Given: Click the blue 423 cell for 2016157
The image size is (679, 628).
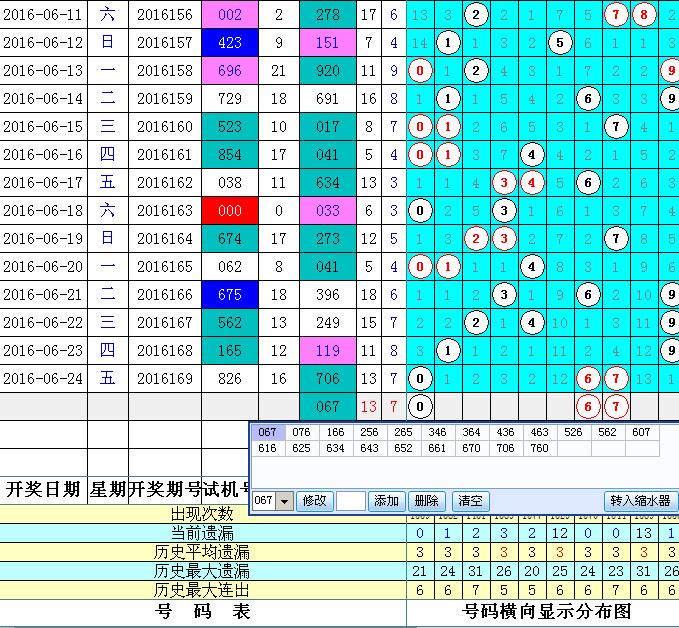Looking at the screenshot, I should pos(229,43).
